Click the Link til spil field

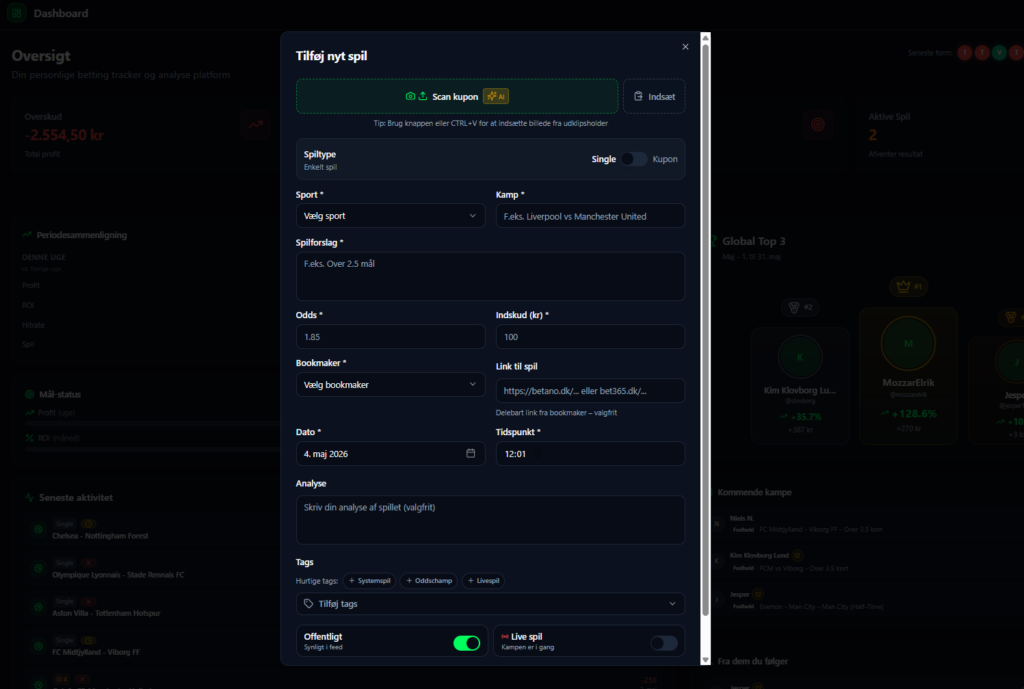click(590, 391)
